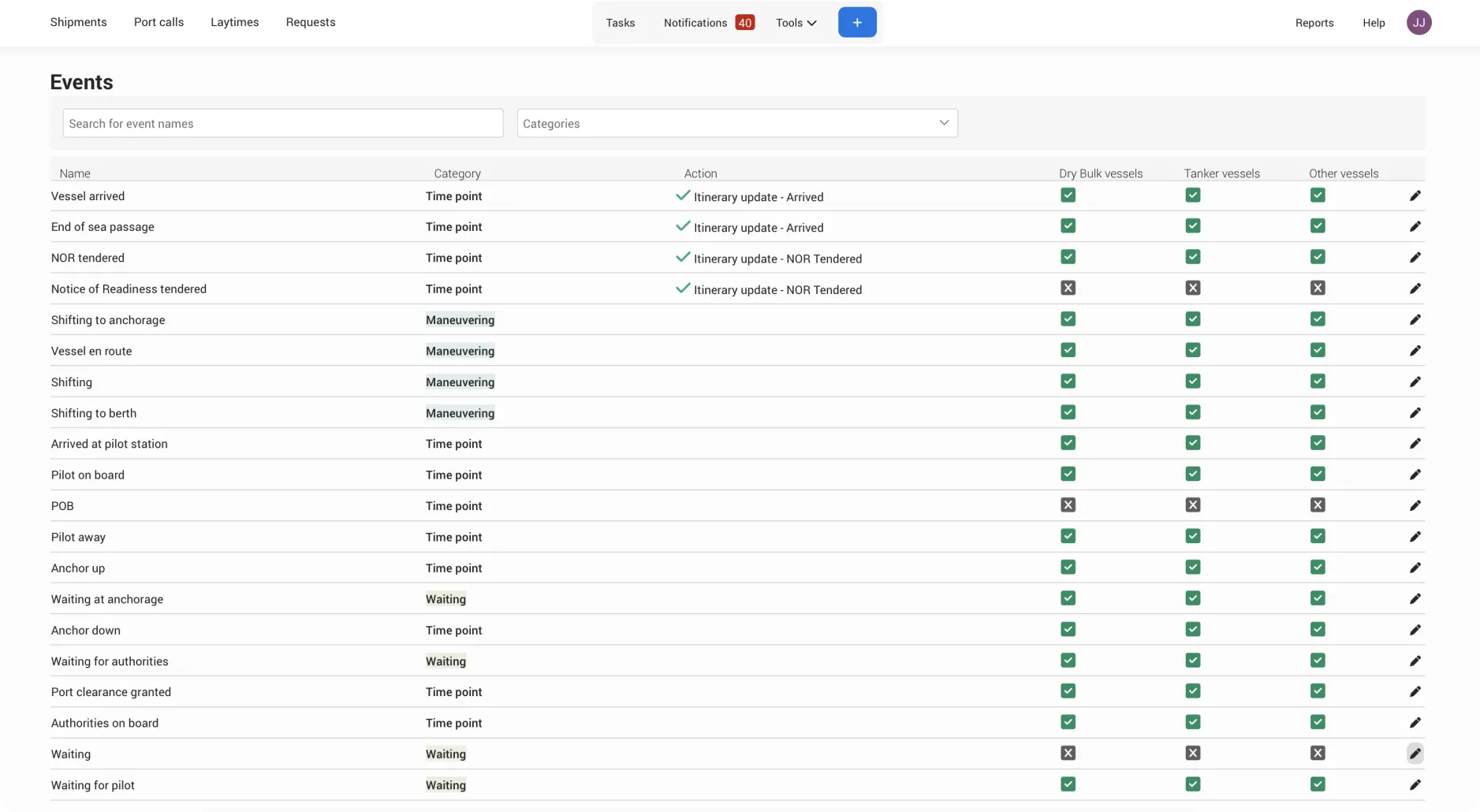Edit the Shifting to anchorage event

click(x=1415, y=320)
